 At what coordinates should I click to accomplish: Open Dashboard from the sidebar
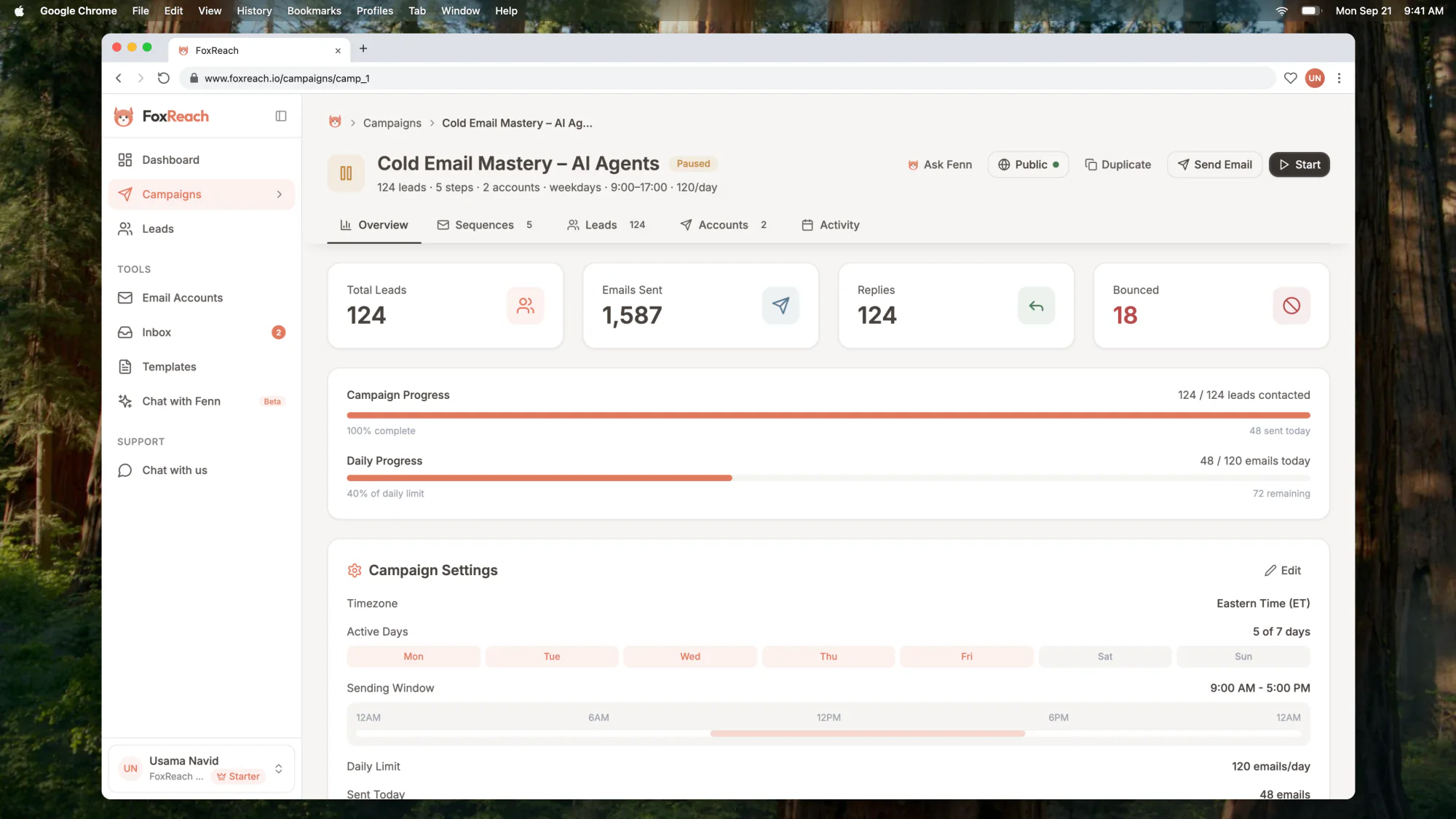coord(202,160)
